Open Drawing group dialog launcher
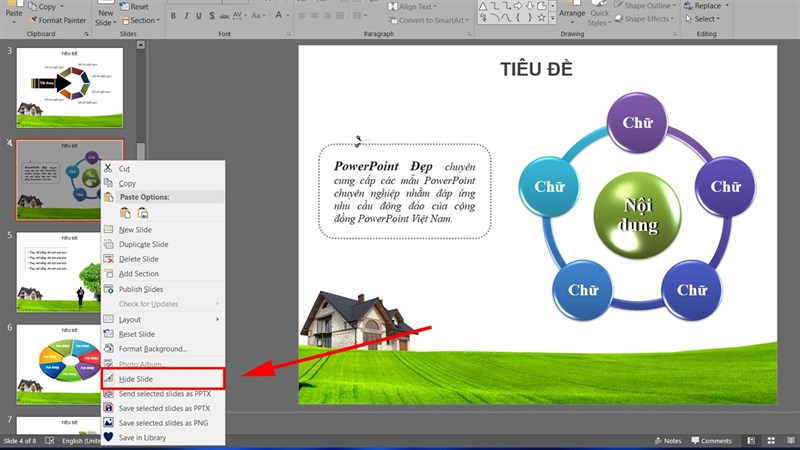The image size is (800, 450). (674, 34)
